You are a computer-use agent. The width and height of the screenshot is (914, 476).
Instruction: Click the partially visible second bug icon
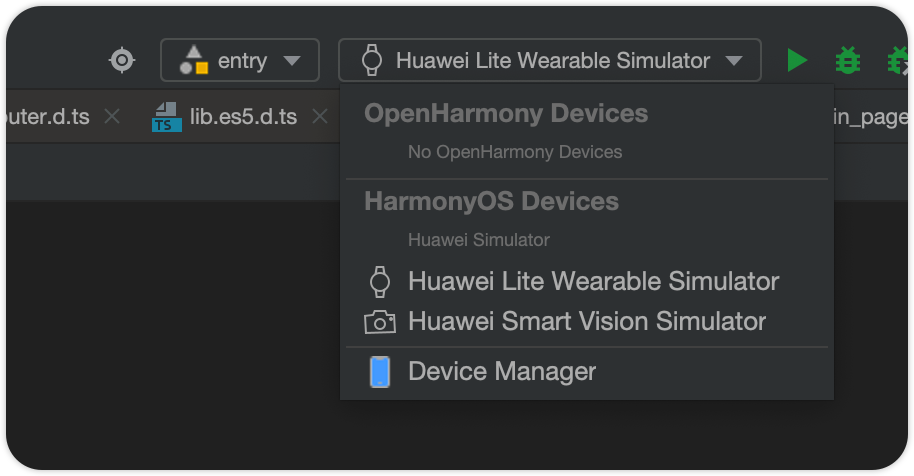pos(898,61)
